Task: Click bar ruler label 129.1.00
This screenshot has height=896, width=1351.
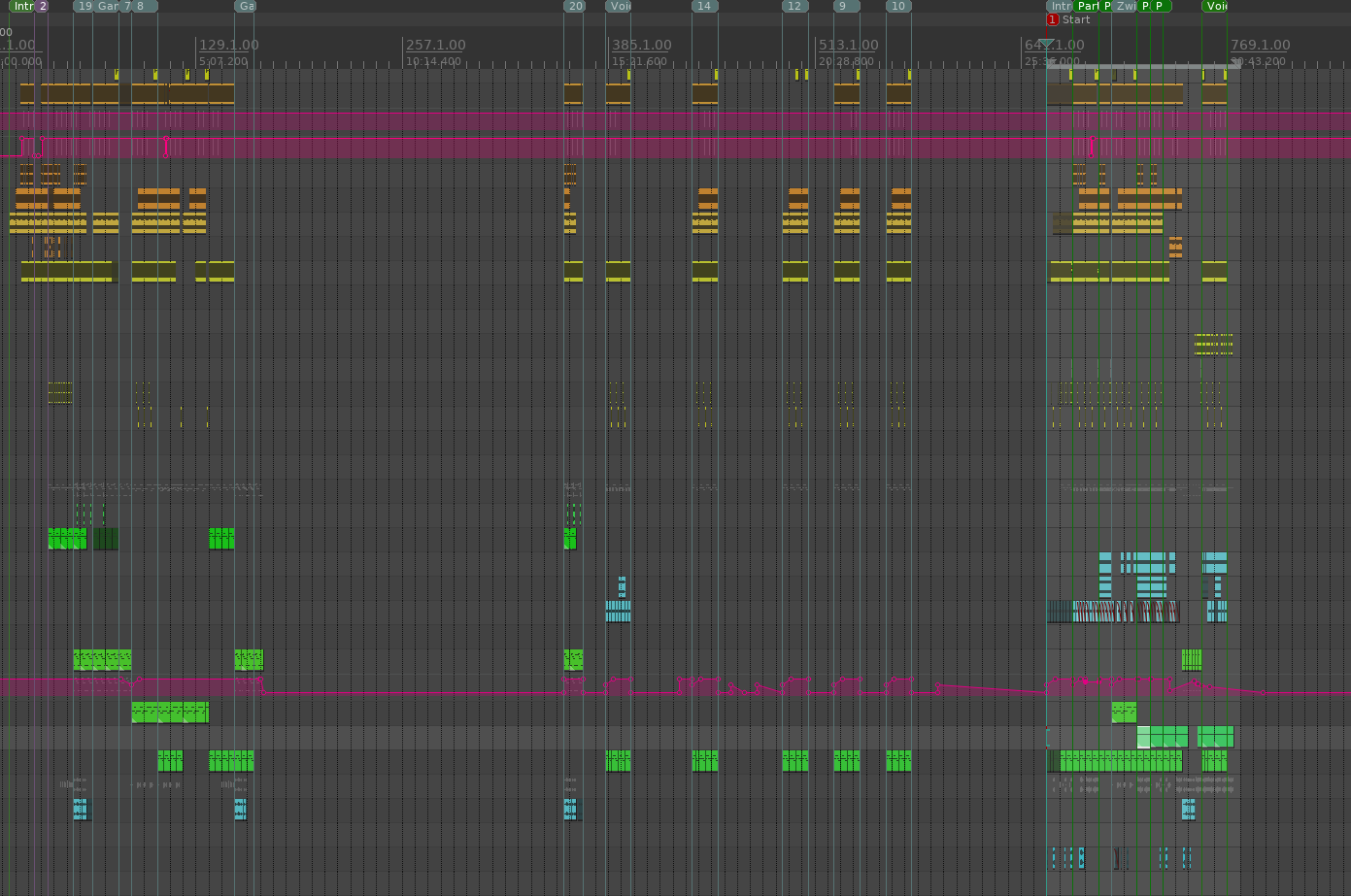Action: coord(229,45)
